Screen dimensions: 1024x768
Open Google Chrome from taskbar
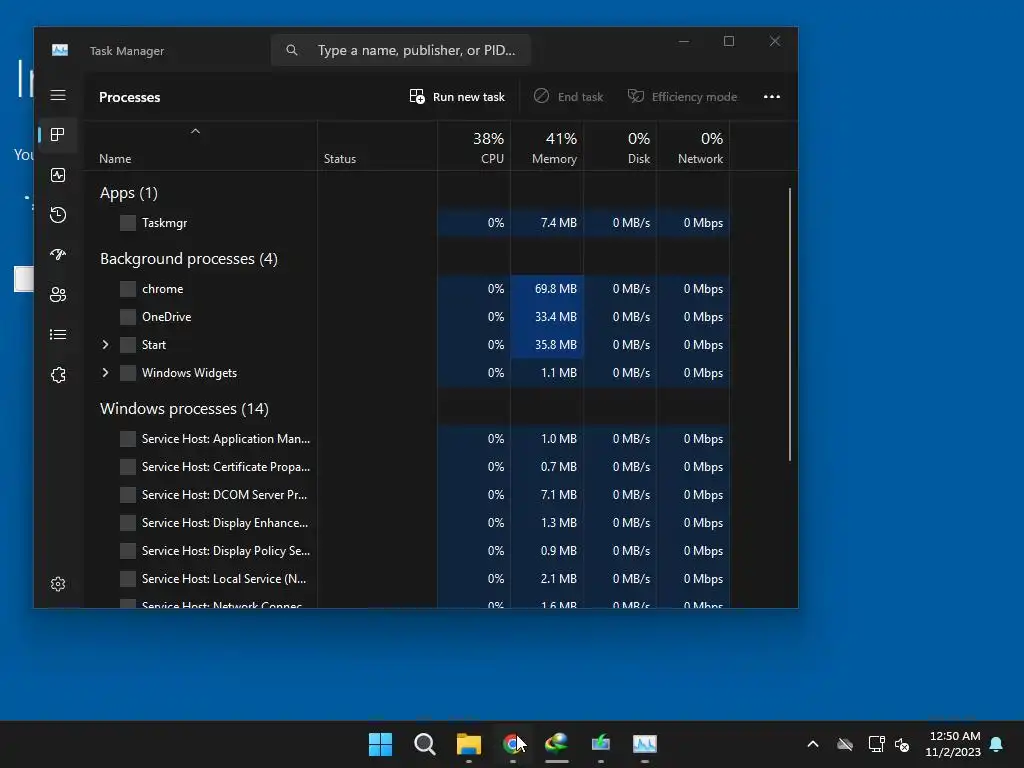513,744
